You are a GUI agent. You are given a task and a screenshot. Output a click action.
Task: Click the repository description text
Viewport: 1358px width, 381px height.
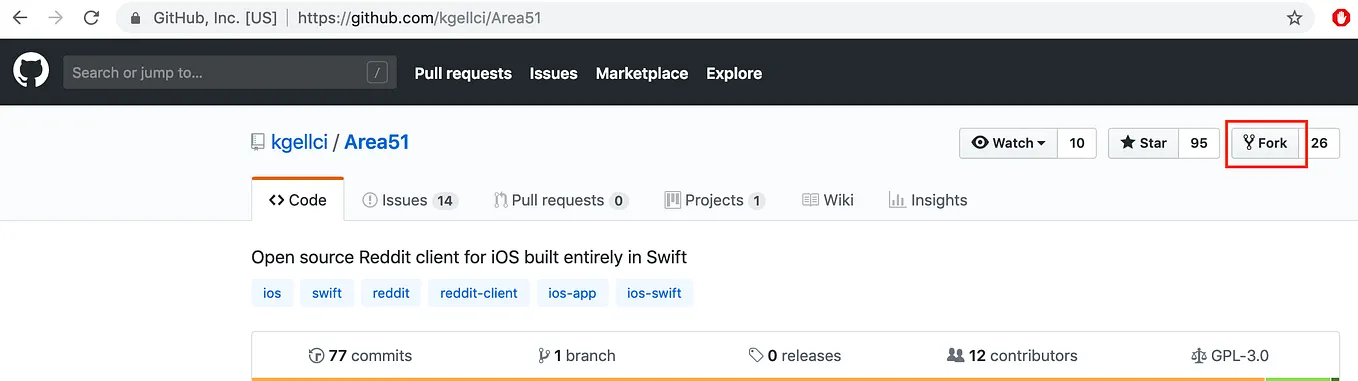pyautogui.click(x=469, y=257)
